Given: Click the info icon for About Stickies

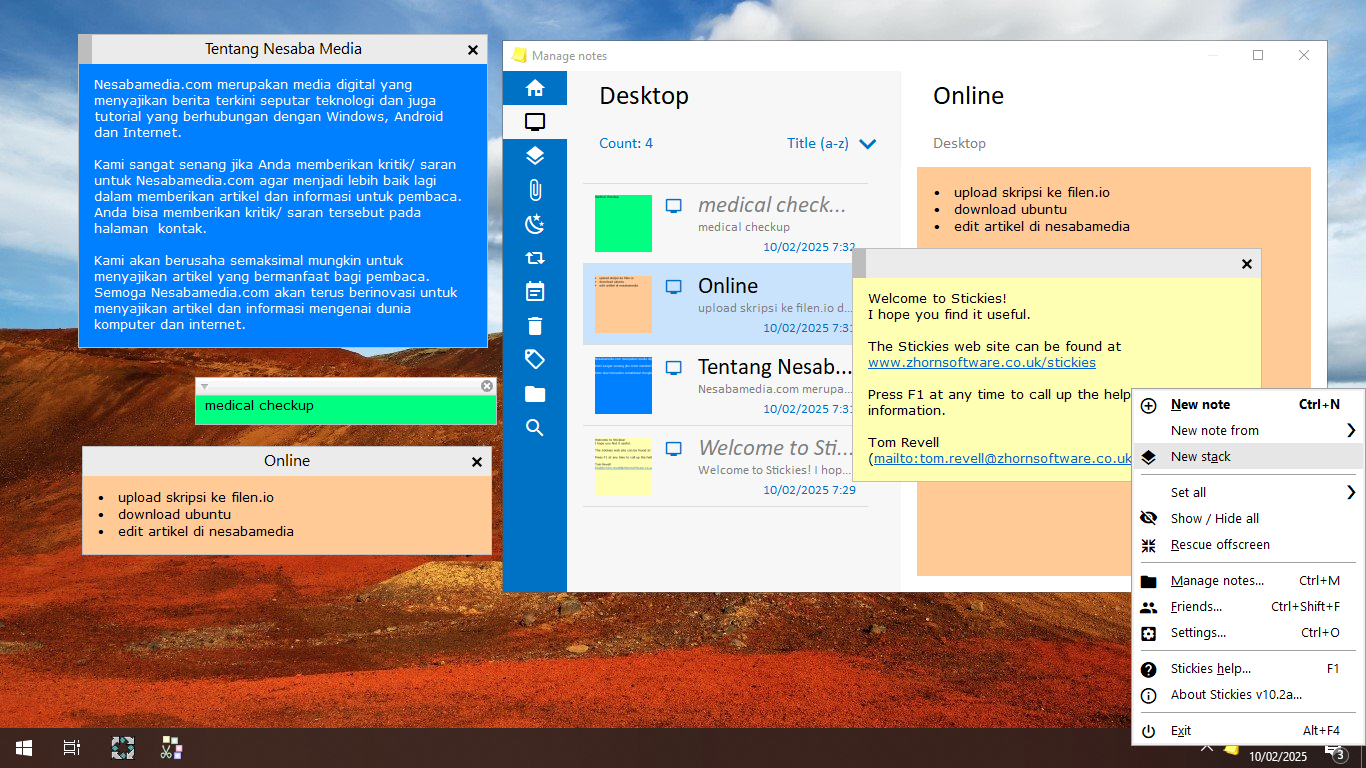Looking at the screenshot, I should [1149, 695].
